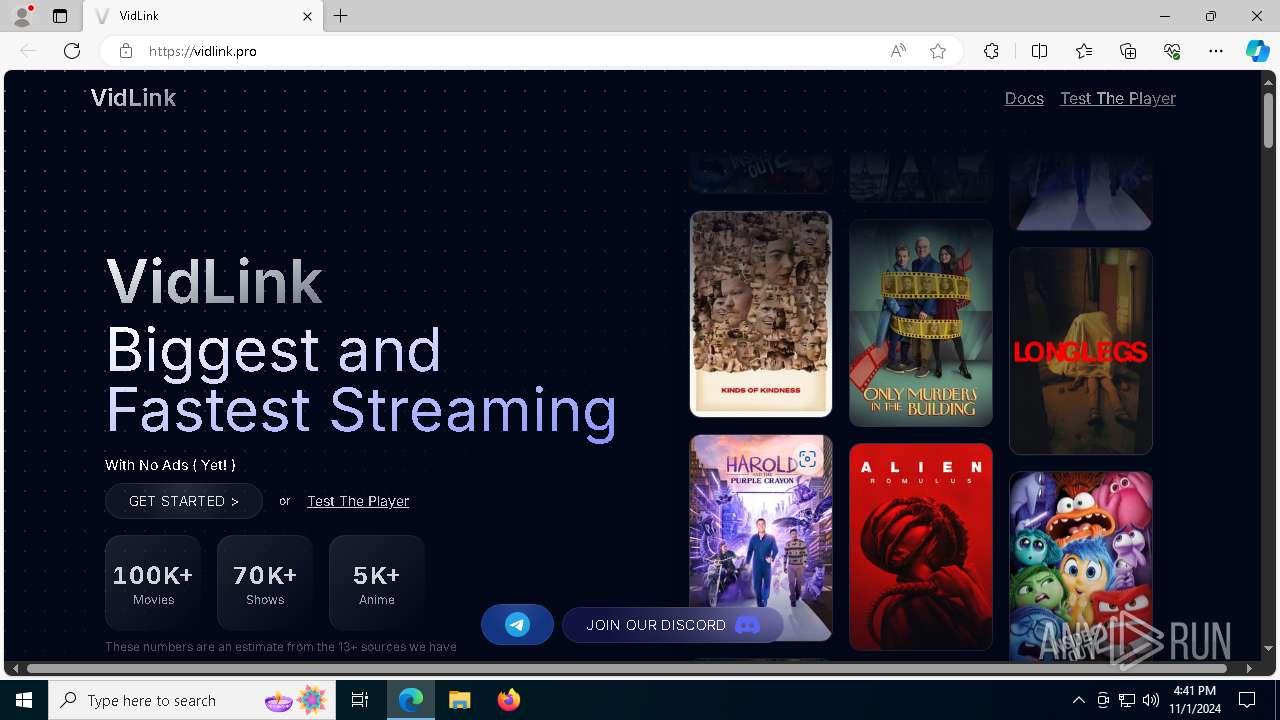Open the clock and date
Screen dimensions: 1280x720
click(x=1195, y=700)
